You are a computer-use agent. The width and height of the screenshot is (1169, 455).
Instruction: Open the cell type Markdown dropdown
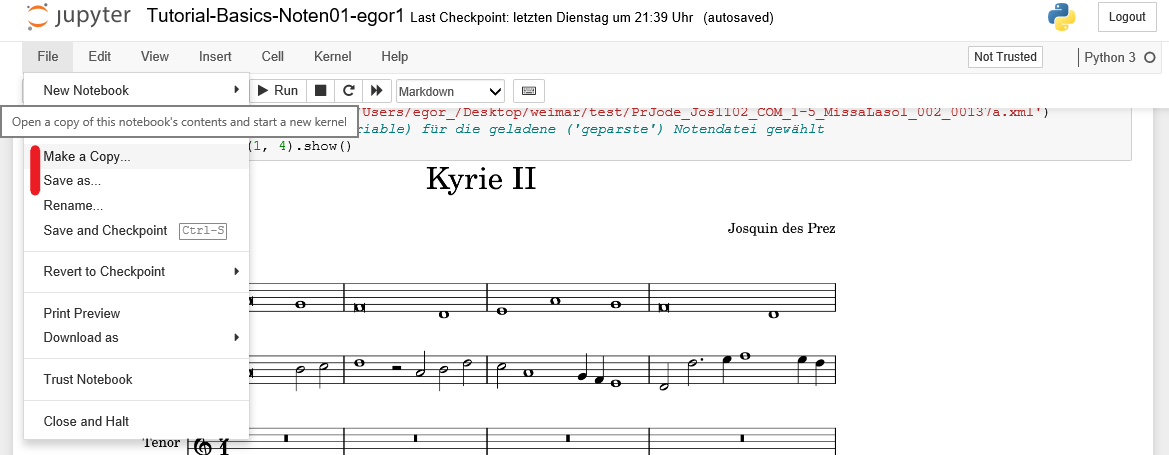point(450,91)
